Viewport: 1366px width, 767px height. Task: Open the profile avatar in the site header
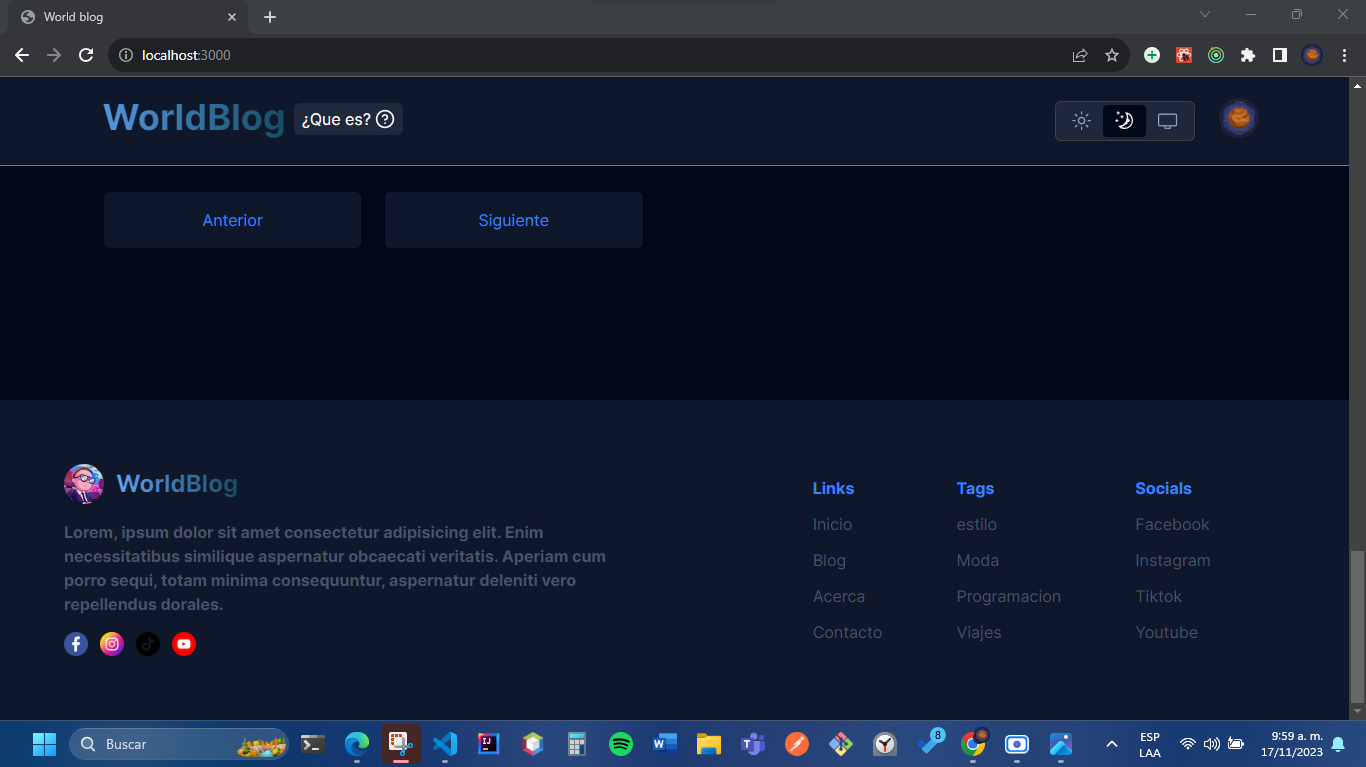pos(1237,118)
